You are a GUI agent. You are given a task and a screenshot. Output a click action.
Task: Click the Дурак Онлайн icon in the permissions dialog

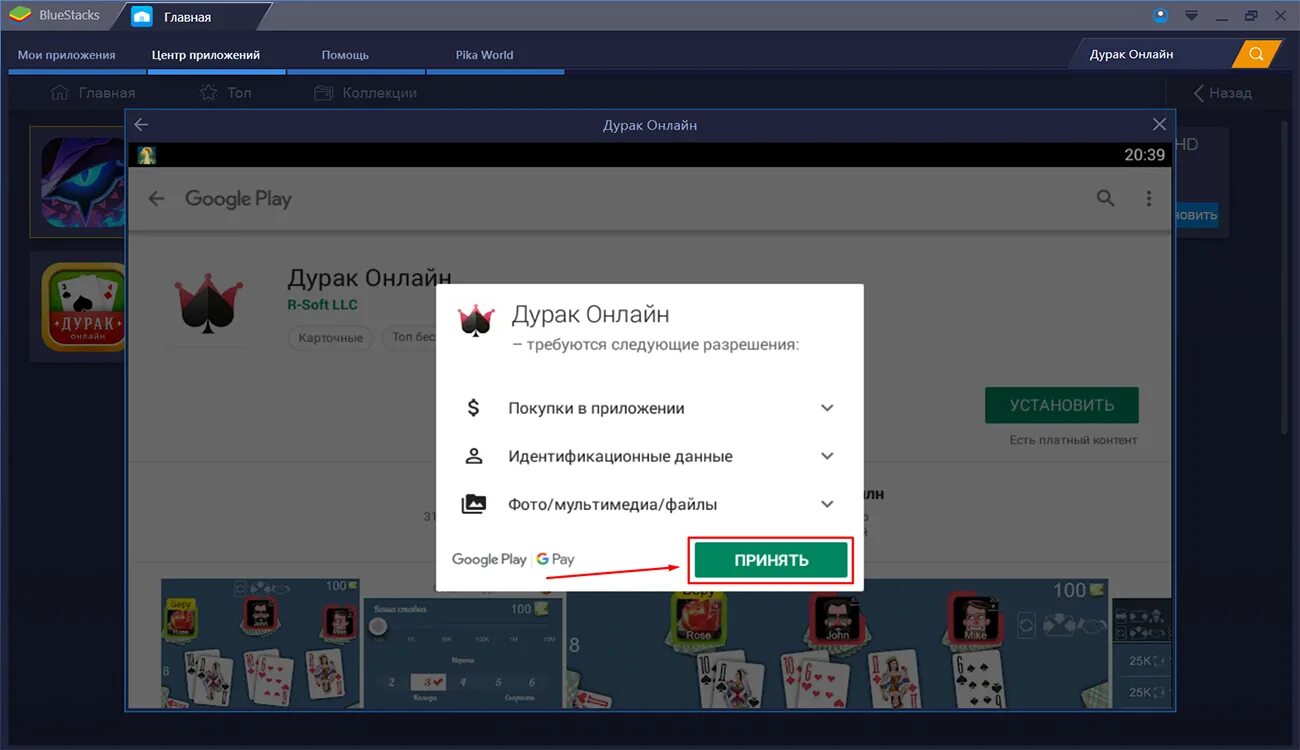click(x=476, y=320)
